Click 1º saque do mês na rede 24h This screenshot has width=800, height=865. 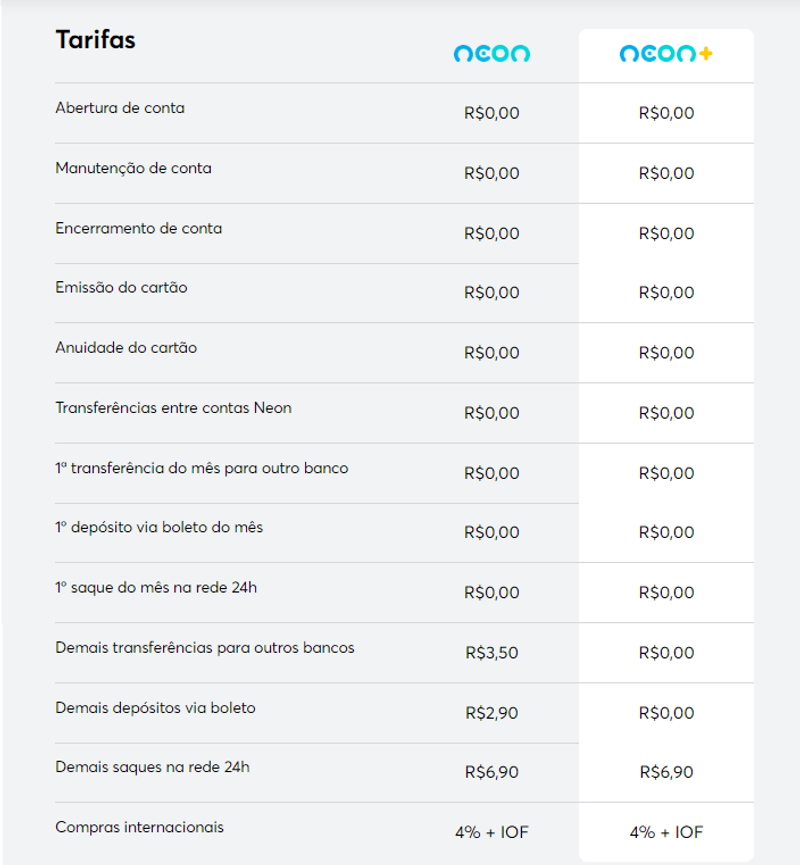pos(156,587)
